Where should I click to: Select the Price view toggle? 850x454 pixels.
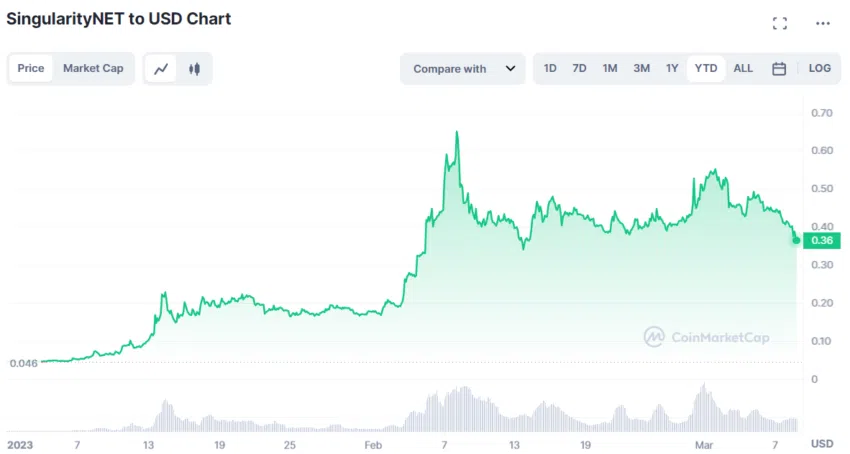click(31, 68)
